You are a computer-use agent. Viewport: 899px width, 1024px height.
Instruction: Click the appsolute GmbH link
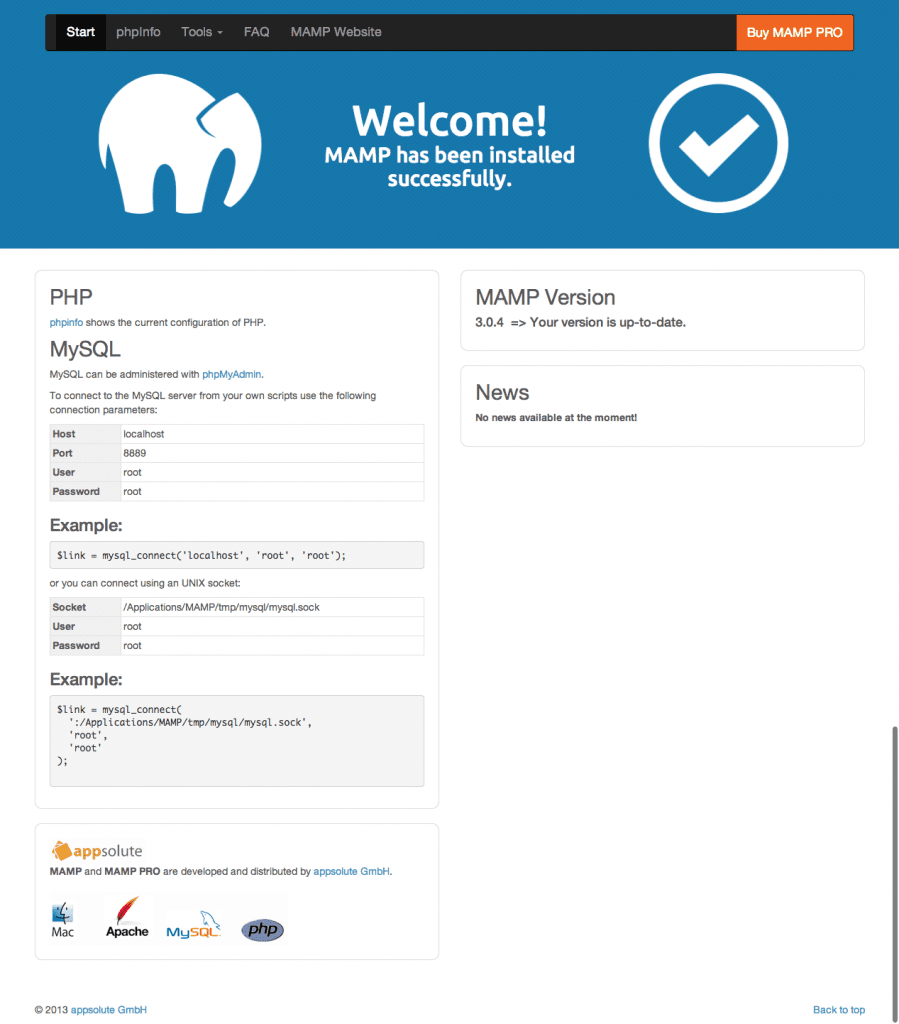tap(350, 870)
